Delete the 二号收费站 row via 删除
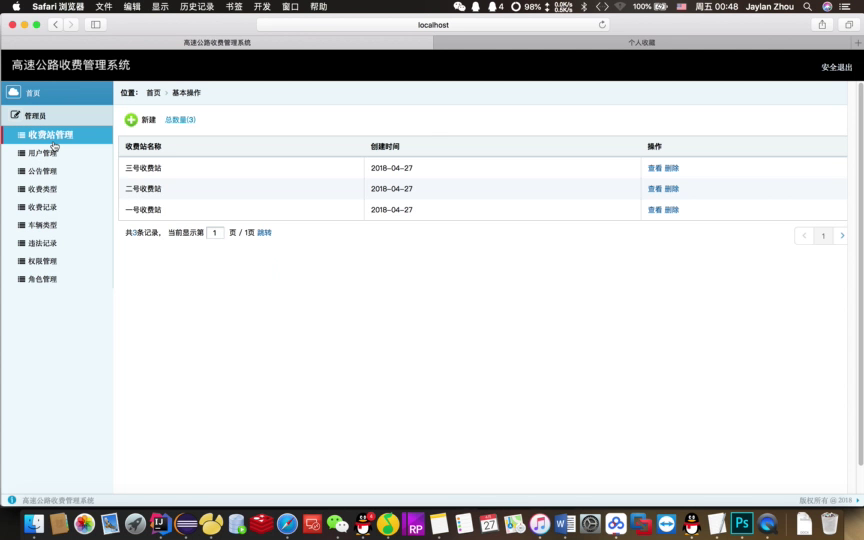The height and width of the screenshot is (540, 864). tap(672, 189)
